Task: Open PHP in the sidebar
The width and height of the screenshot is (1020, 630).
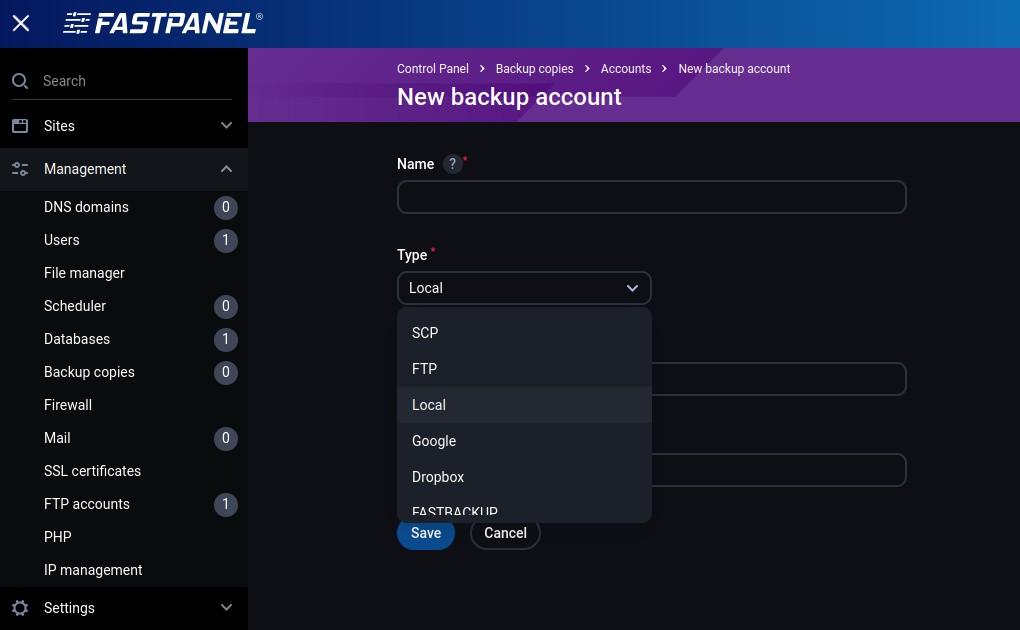Action: tap(58, 537)
